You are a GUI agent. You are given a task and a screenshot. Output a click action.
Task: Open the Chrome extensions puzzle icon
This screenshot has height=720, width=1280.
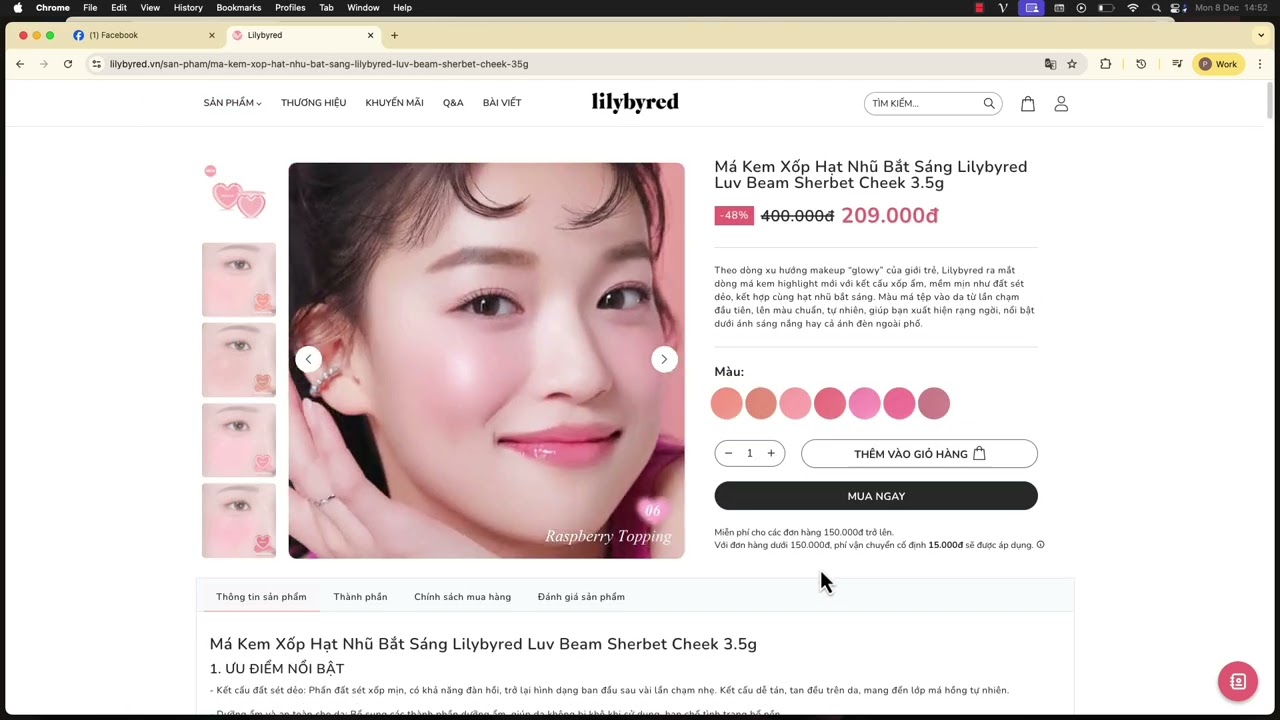(1105, 64)
